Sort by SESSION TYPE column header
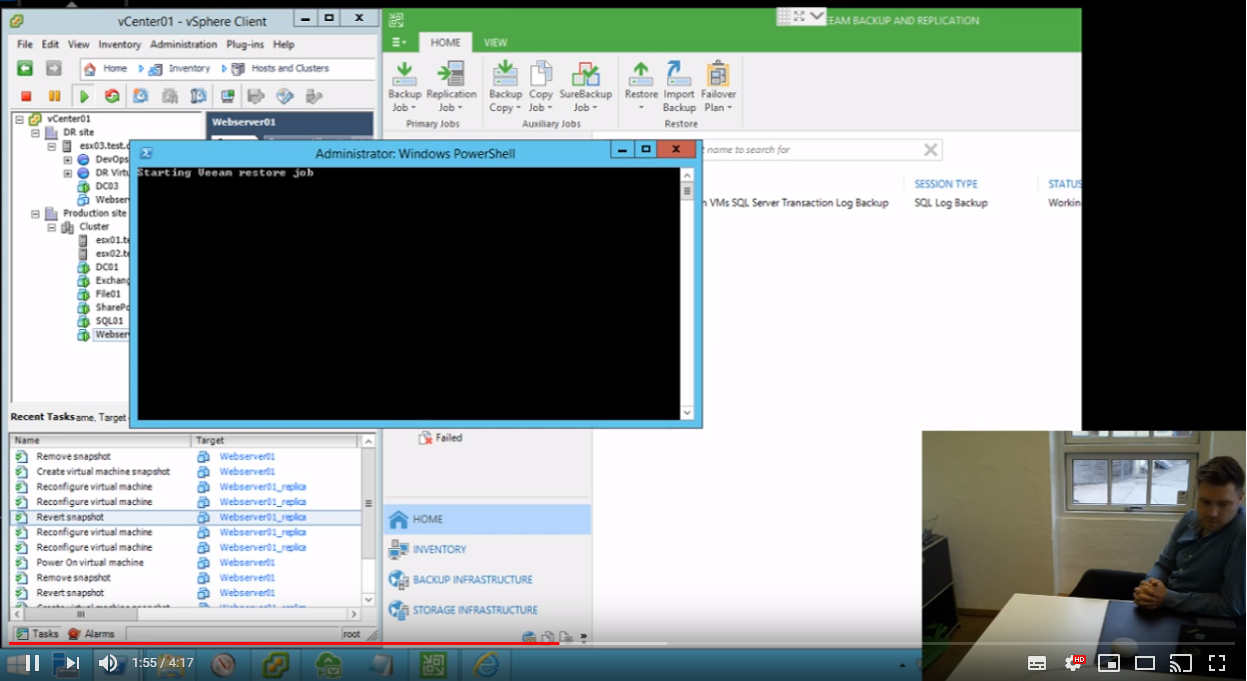Image resolution: width=1247 pixels, height=681 pixels. pyautogui.click(x=946, y=184)
